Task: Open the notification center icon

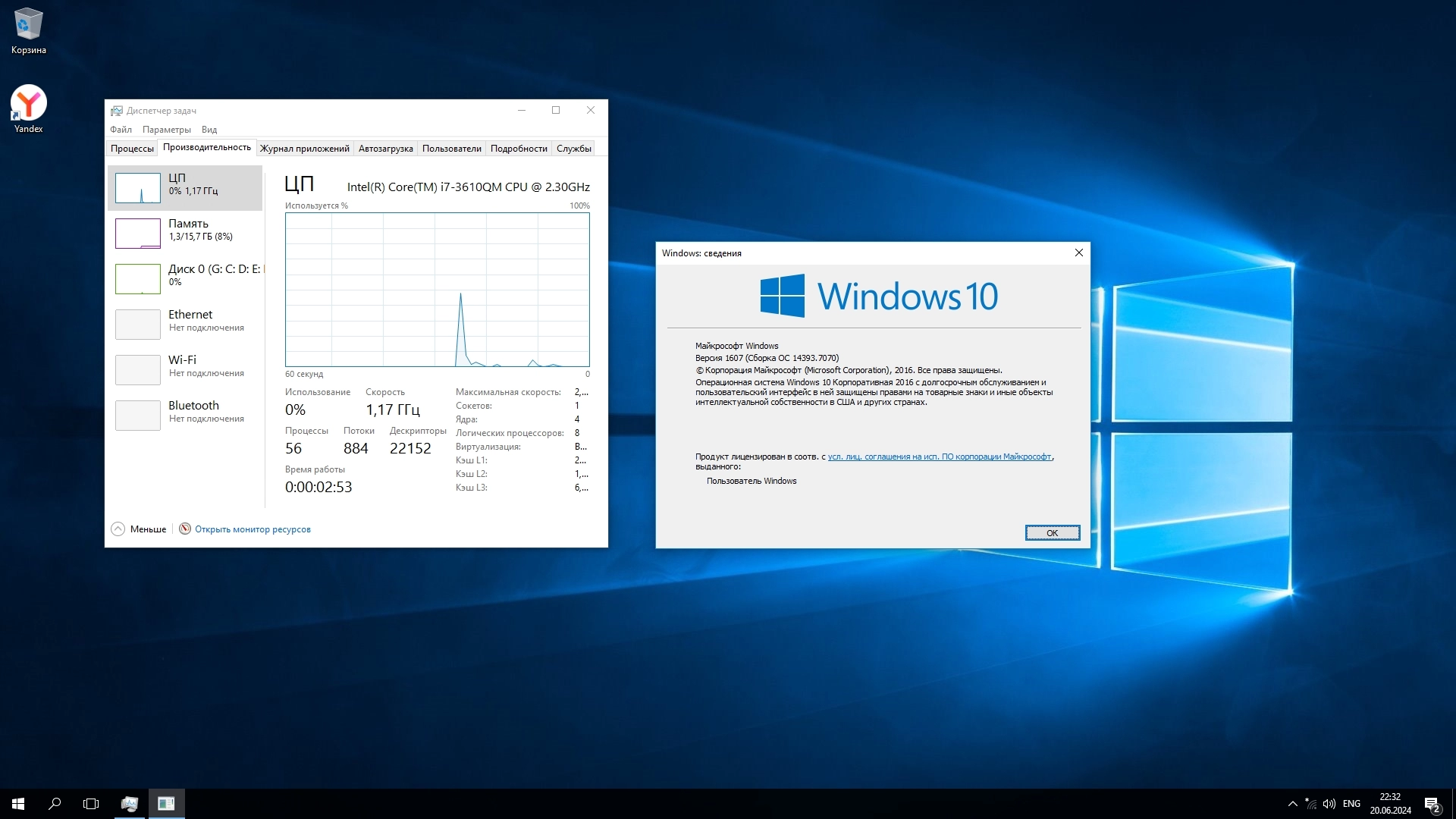Action: pos(1432,804)
